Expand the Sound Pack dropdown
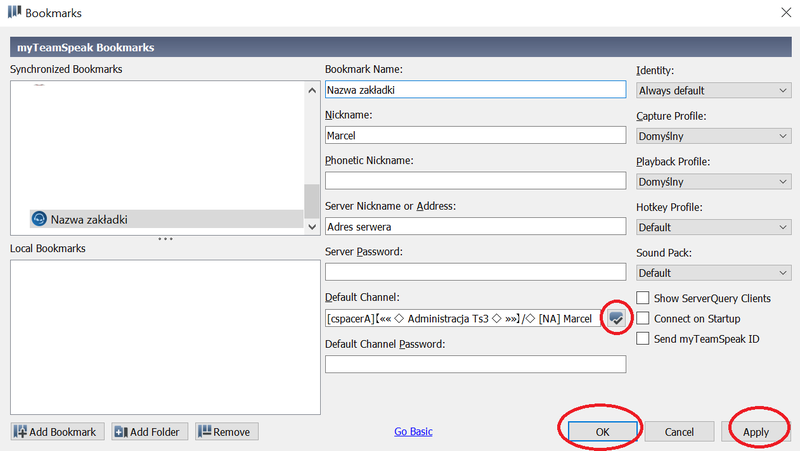This screenshot has width=800, height=451. point(713,273)
